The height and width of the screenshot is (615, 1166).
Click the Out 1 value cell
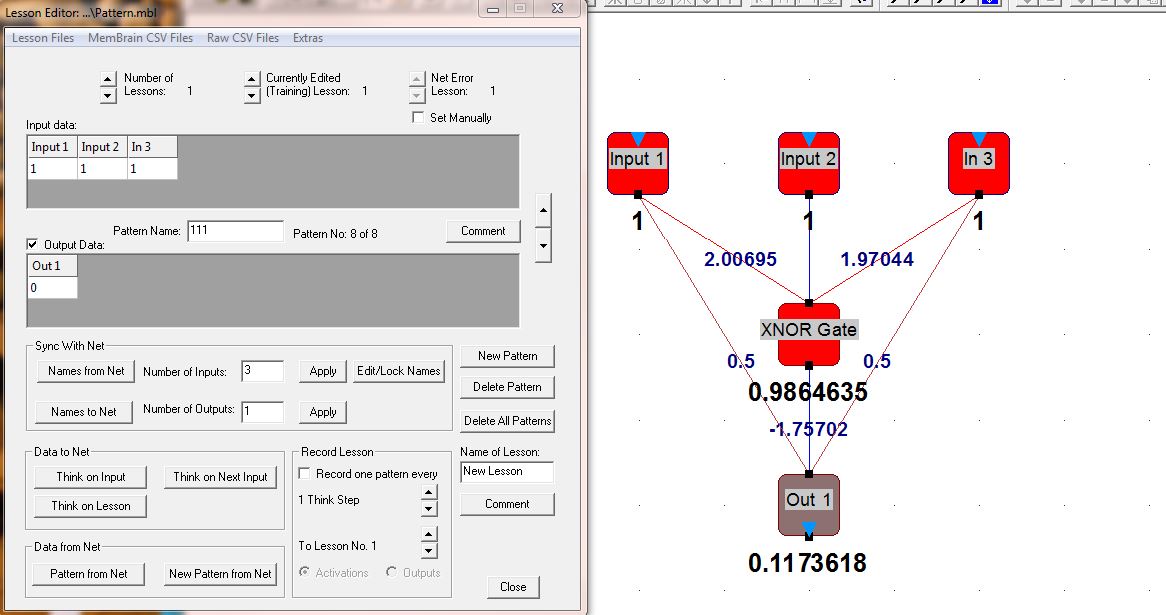click(x=52, y=288)
